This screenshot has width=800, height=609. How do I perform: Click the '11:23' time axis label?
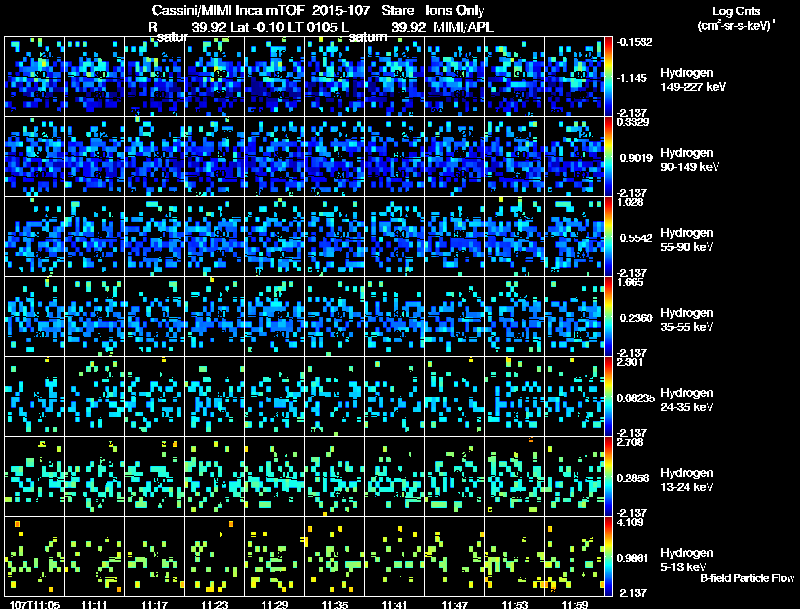point(215,604)
